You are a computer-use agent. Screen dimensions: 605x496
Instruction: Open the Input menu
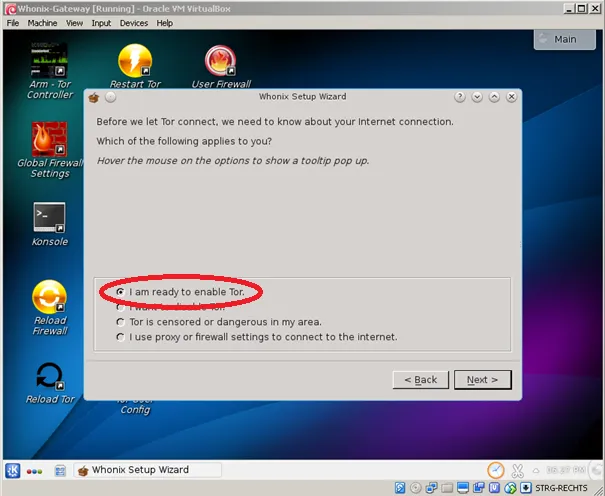click(101, 23)
